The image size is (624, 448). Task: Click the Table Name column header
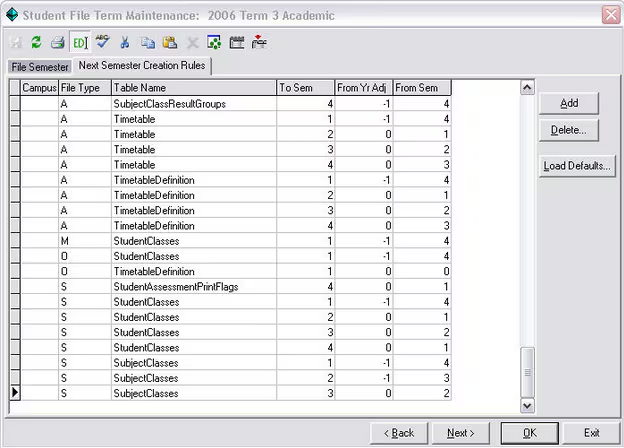click(x=194, y=88)
